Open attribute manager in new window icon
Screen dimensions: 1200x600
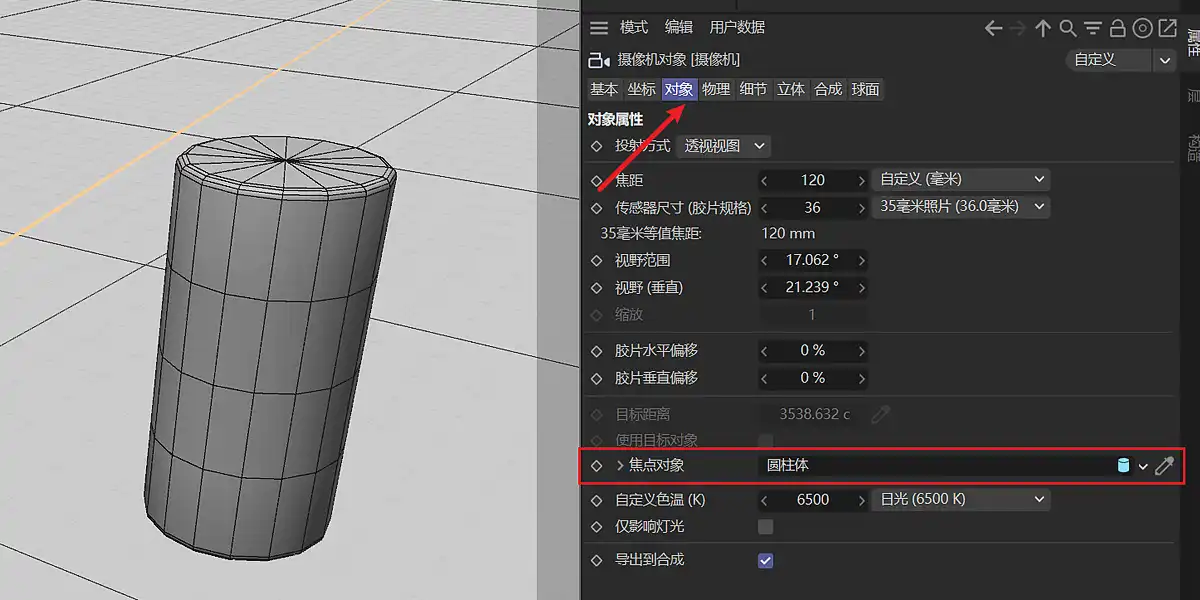pos(1167,28)
